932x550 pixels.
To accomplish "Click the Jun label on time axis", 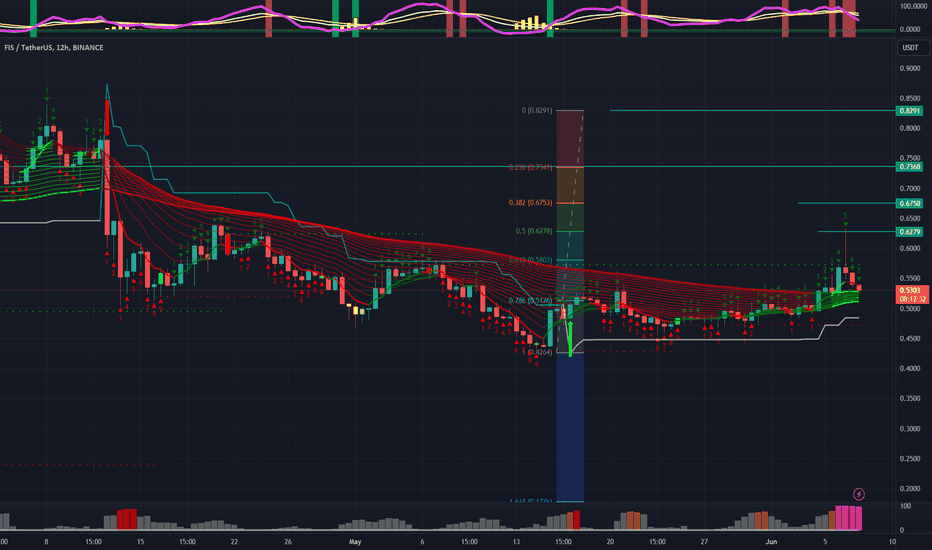I will pyautogui.click(x=772, y=542).
